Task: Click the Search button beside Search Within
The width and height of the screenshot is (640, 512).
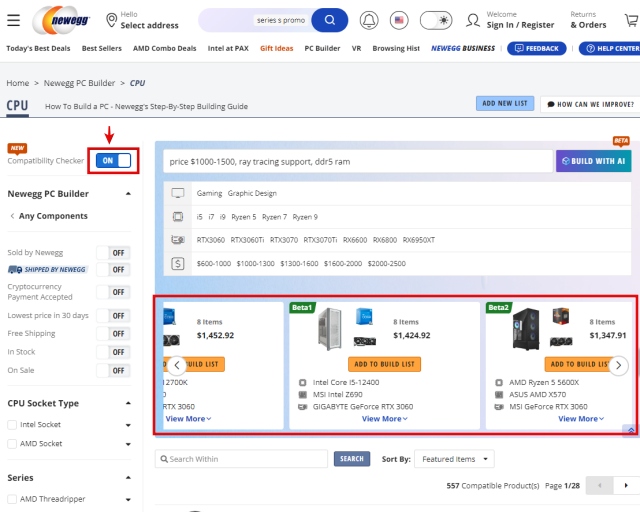Action: click(x=352, y=459)
